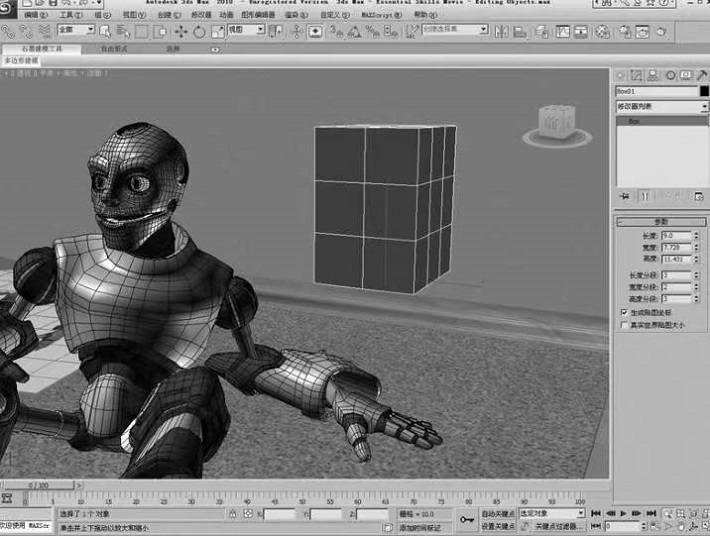Open the 视图 reference coordinate dropdown

pos(245,31)
